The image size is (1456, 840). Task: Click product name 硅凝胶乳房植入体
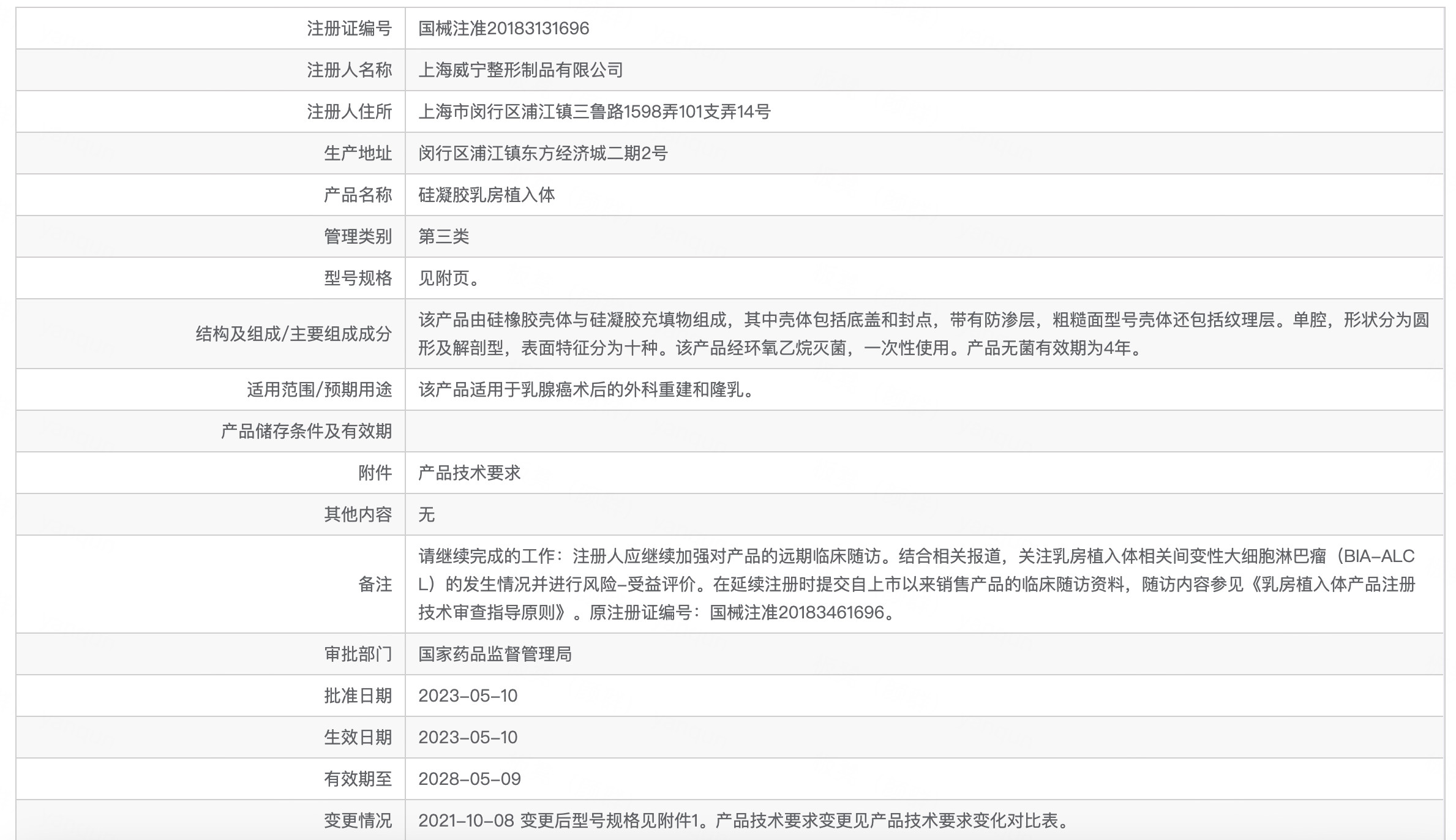[486, 195]
